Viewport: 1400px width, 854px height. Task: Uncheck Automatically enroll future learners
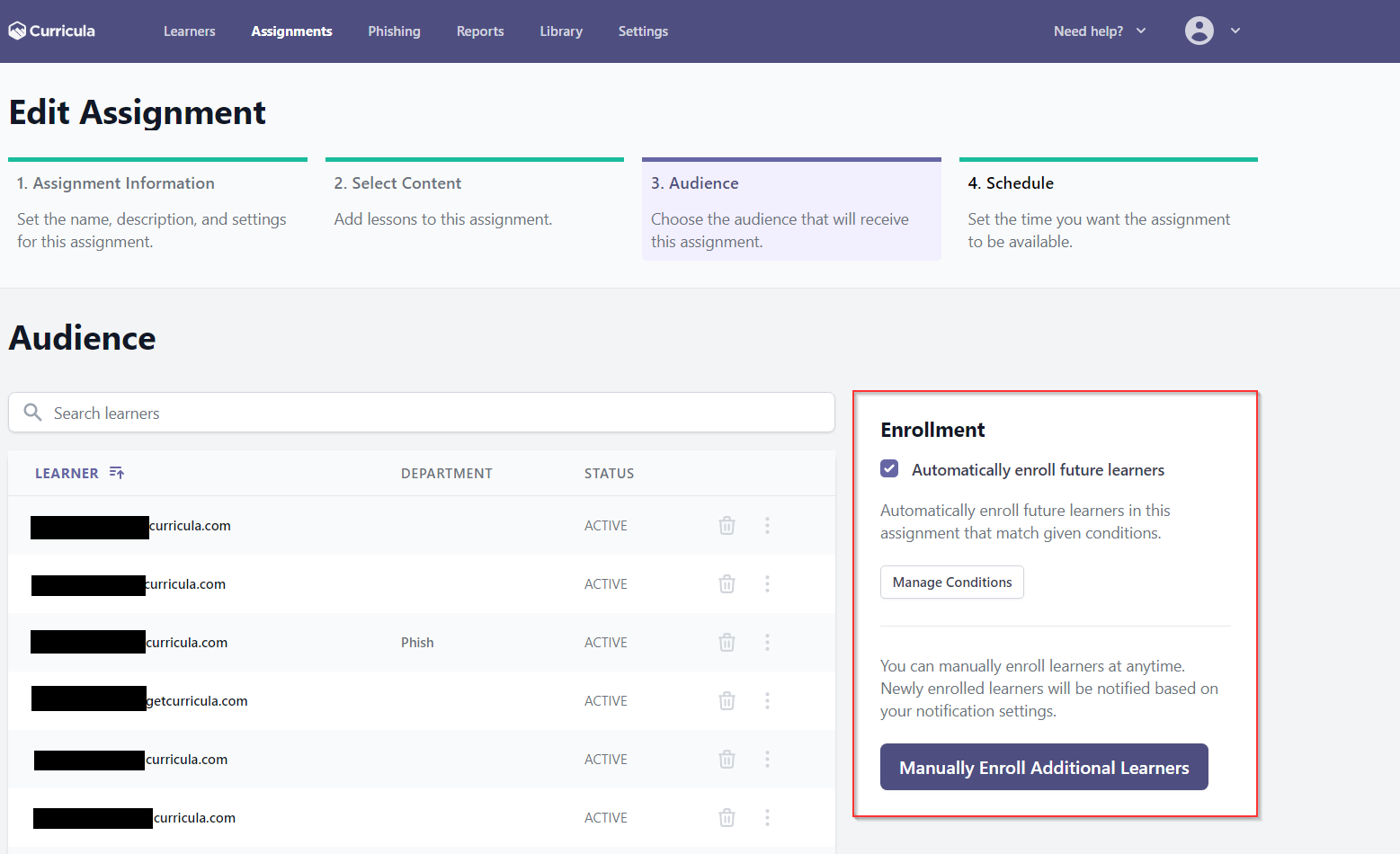click(889, 468)
